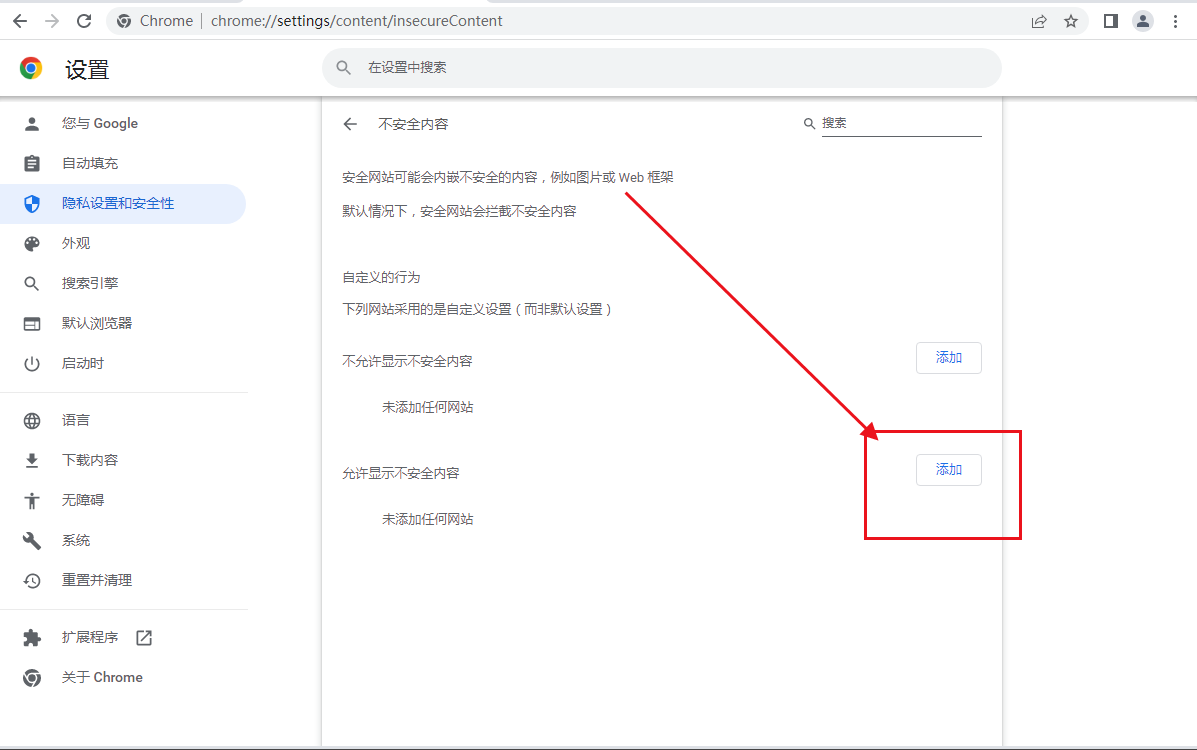This screenshot has height=750, width=1197.
Task: Click the puzzle icon for 扩展程序
Action: 32,638
